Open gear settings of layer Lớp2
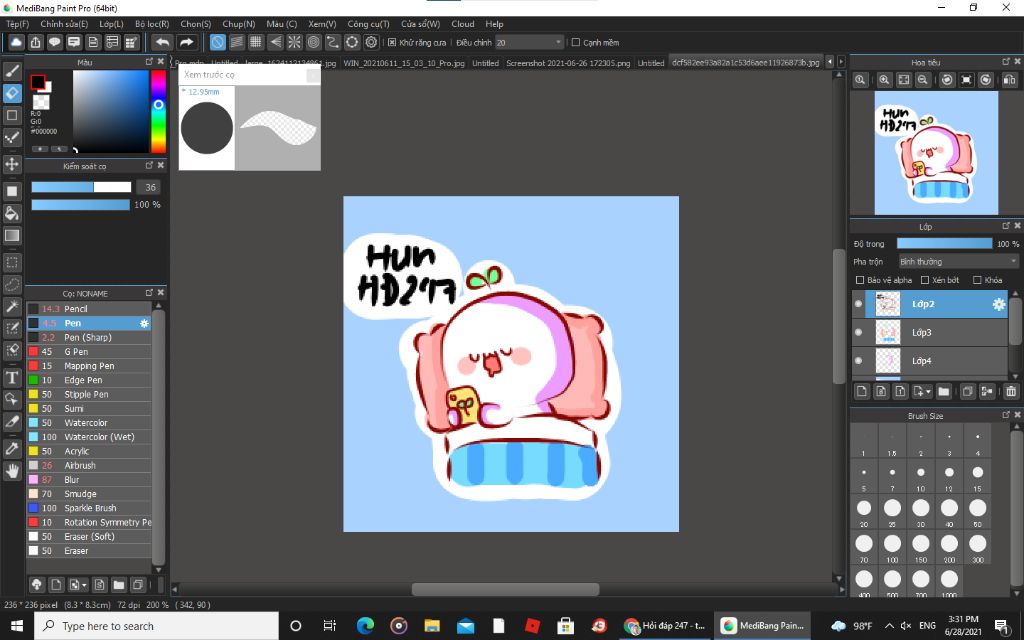 pyautogui.click(x=999, y=304)
